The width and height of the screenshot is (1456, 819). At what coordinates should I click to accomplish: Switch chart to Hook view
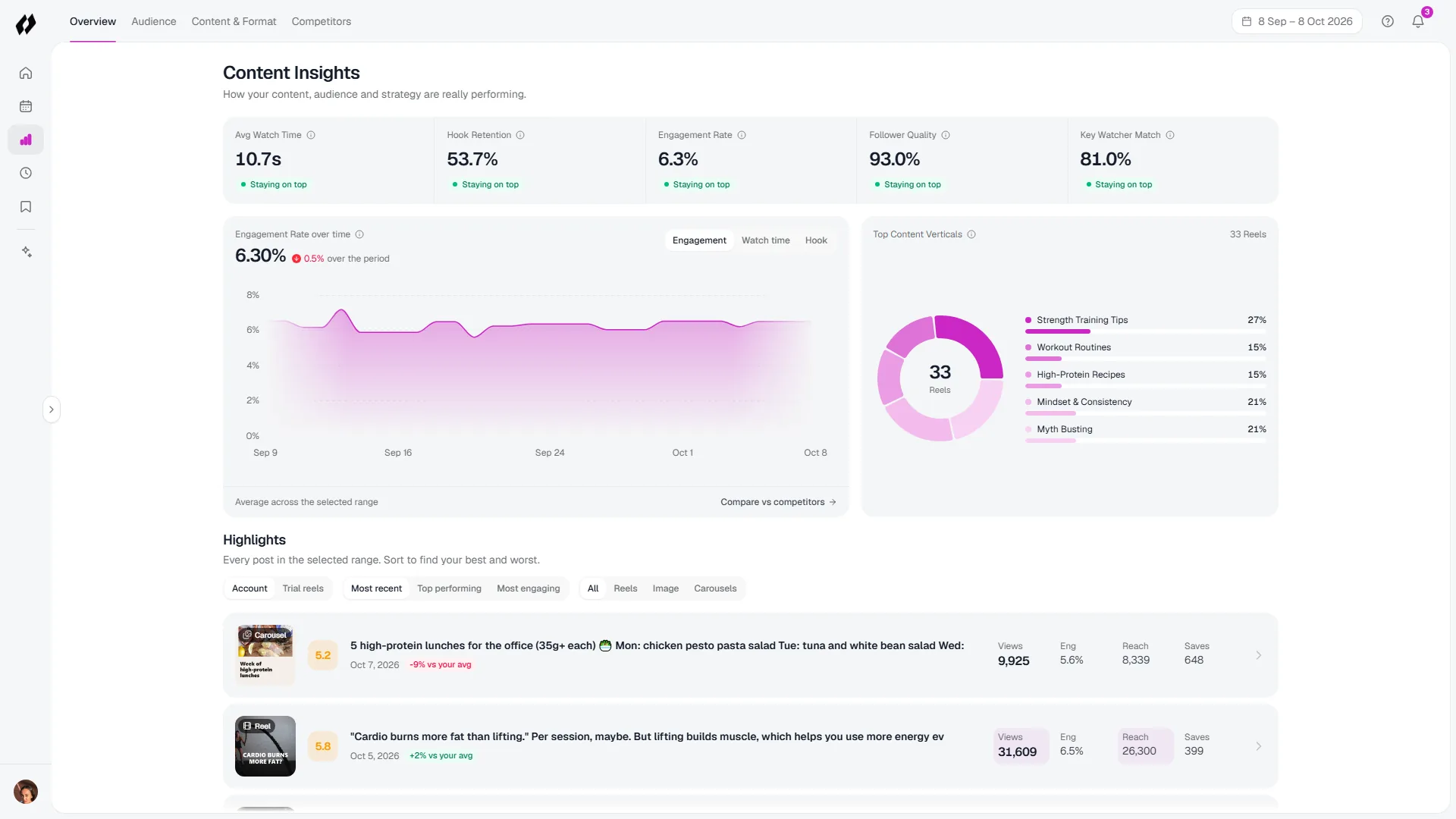816,240
